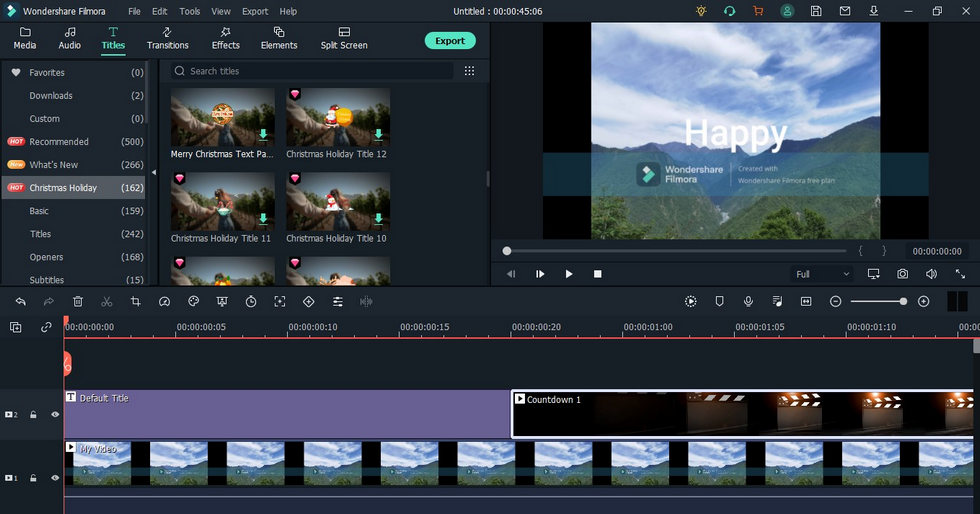
Task: Add a marker with the shield icon
Action: coord(719,301)
